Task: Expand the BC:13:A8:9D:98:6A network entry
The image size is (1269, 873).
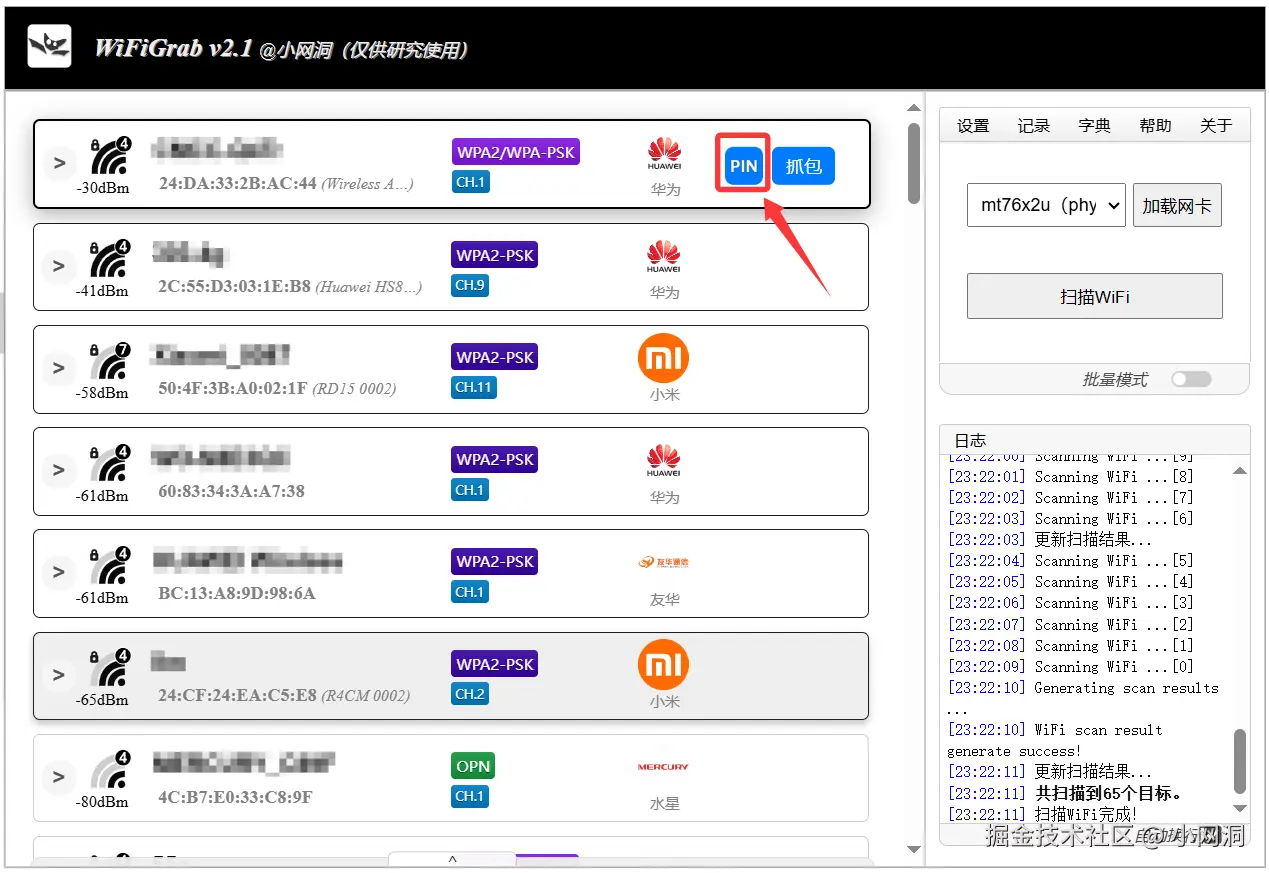Action: [59, 572]
